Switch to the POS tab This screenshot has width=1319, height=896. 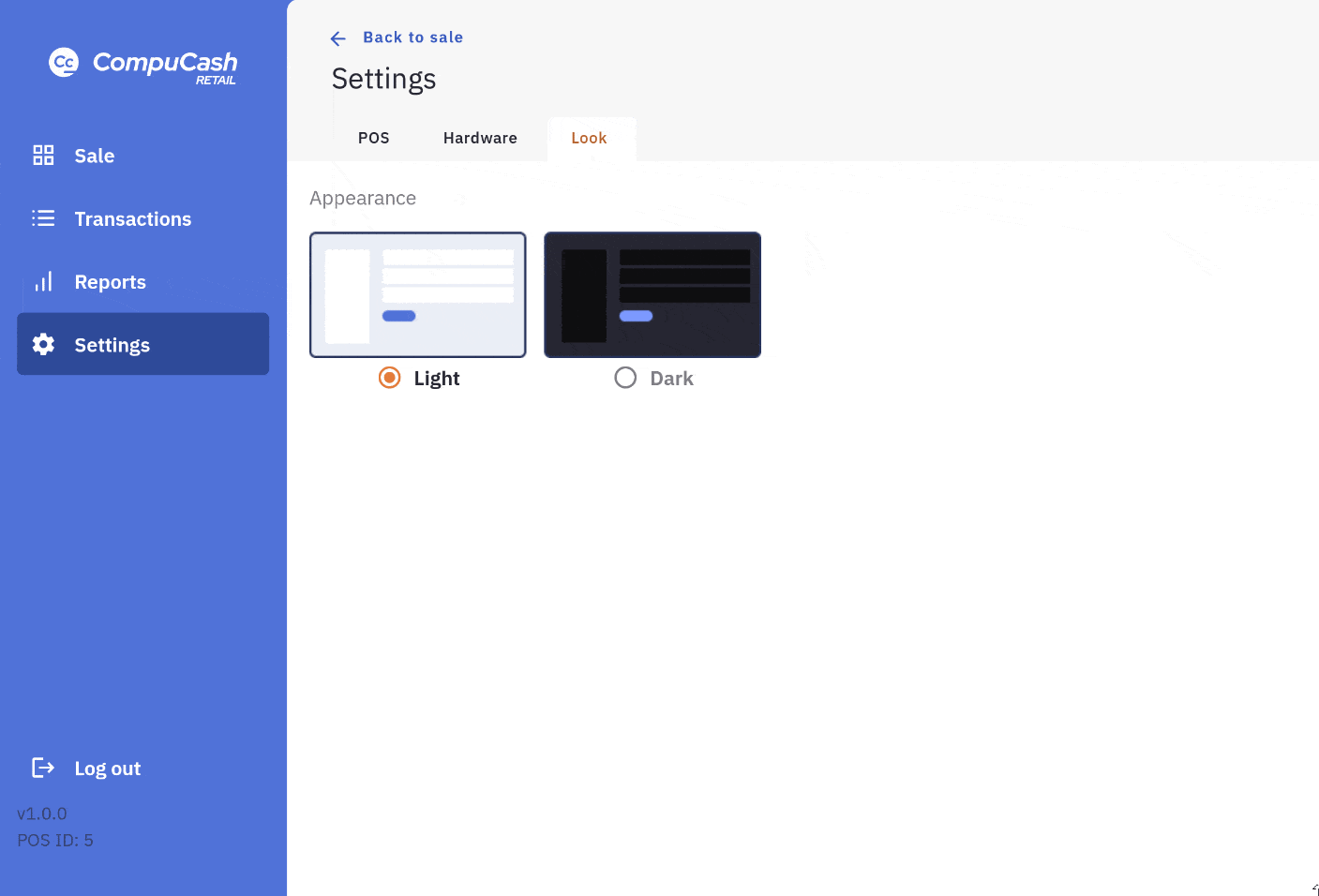[x=373, y=139]
